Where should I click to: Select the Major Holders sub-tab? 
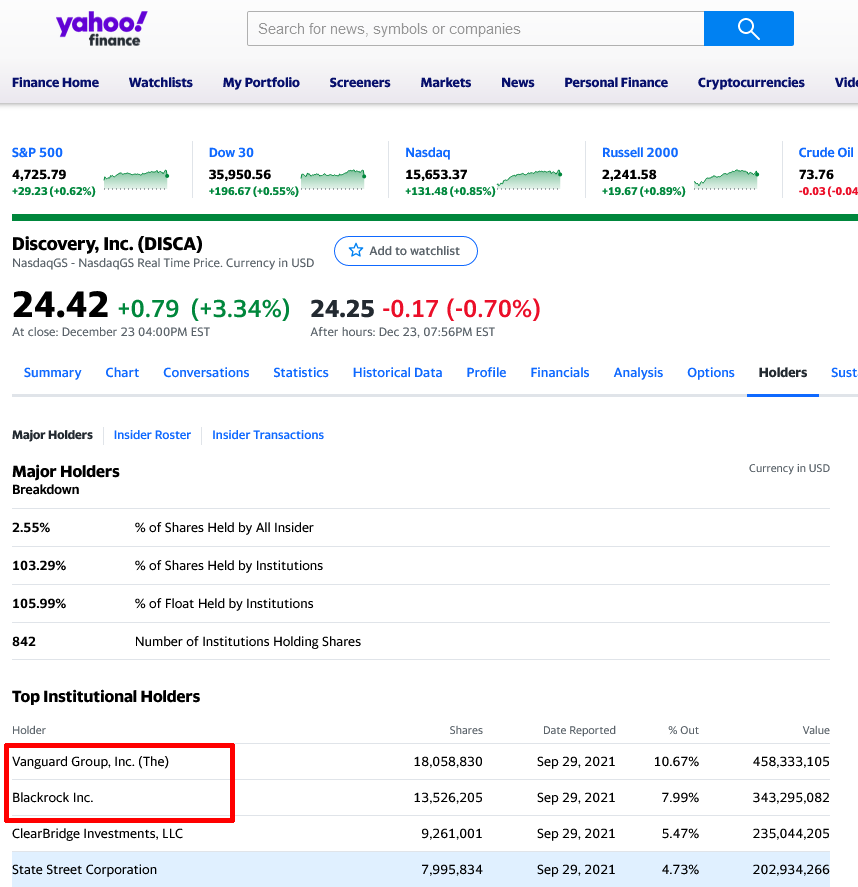[x=53, y=435]
